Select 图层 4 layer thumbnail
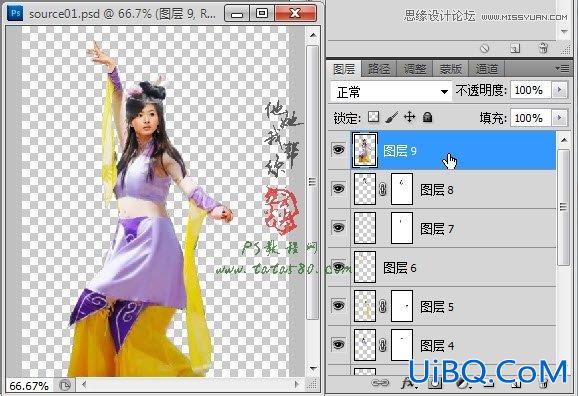The image size is (578, 396). pos(365,345)
